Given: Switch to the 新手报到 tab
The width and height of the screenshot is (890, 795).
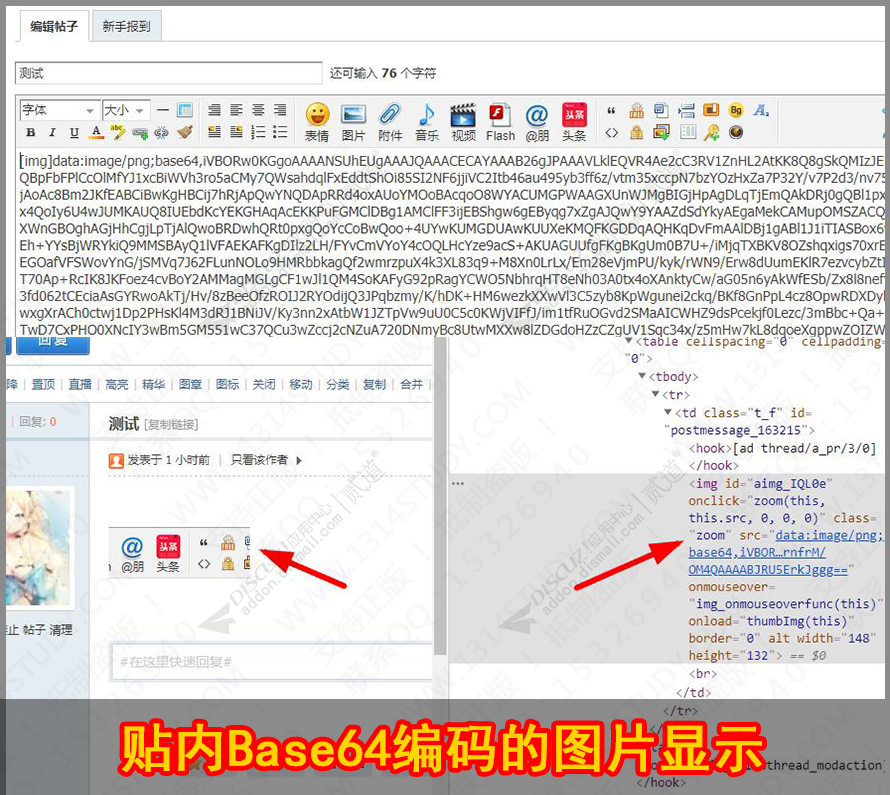Looking at the screenshot, I should [x=127, y=26].
